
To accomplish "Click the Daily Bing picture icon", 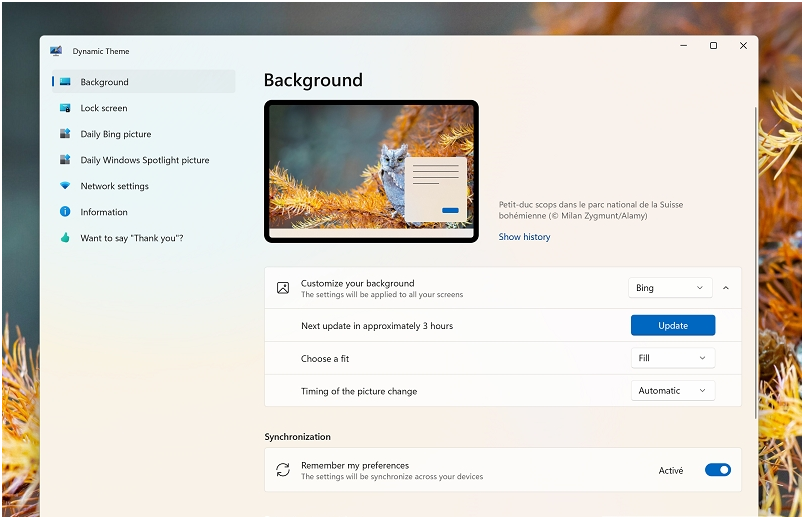I will click(65, 134).
